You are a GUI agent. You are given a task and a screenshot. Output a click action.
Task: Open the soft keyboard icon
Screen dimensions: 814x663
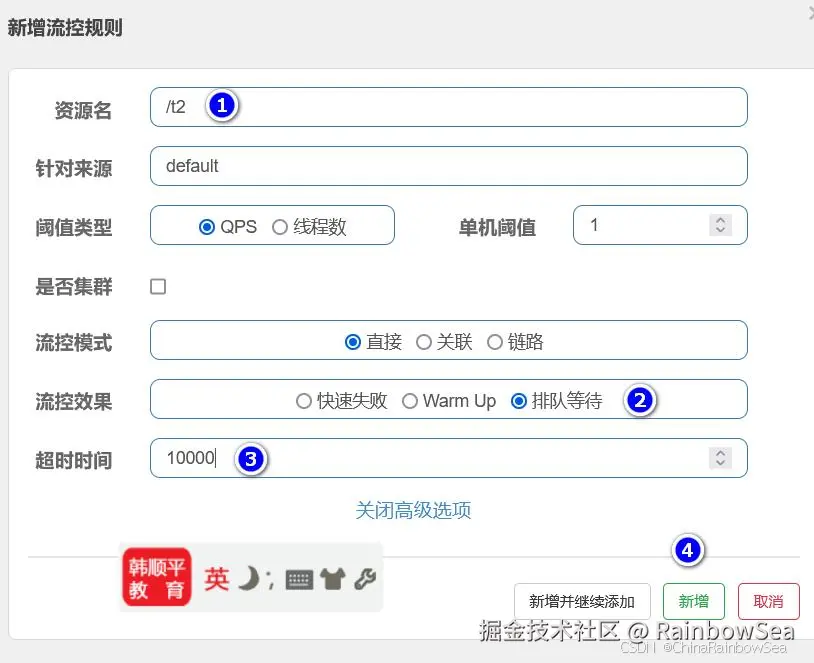(299, 579)
